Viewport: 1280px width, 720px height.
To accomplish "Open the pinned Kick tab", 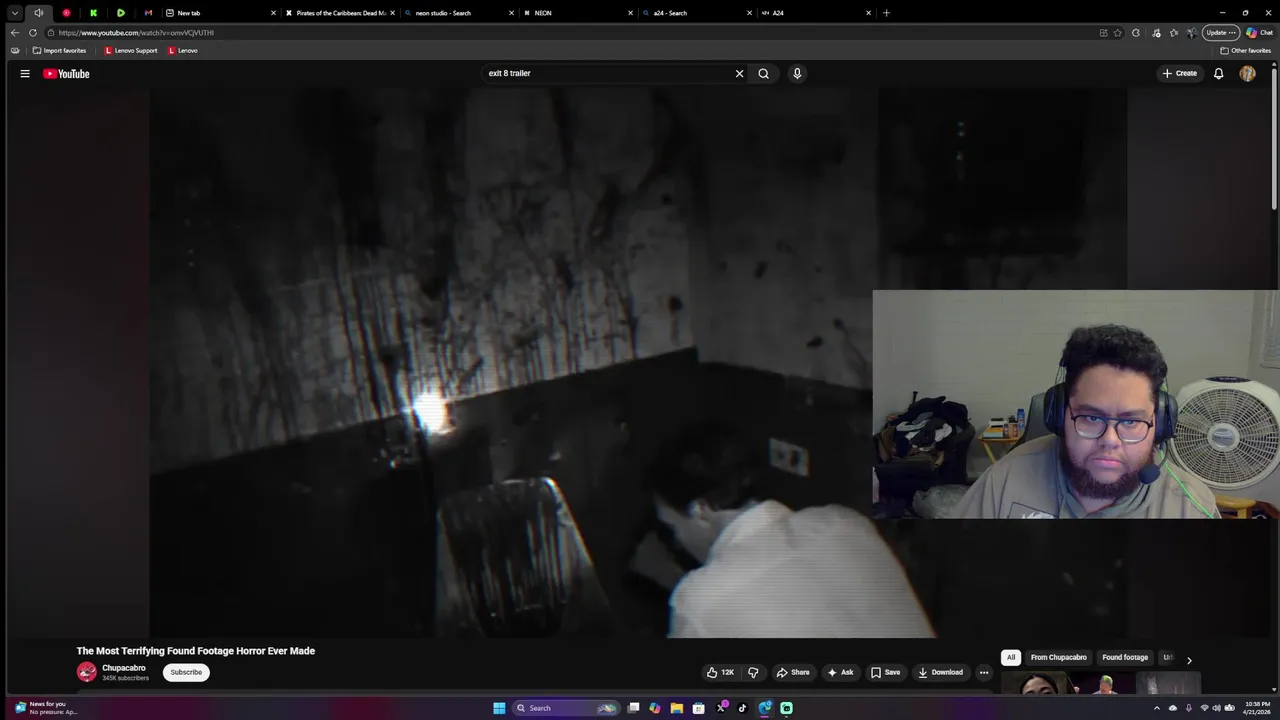I will (93, 13).
